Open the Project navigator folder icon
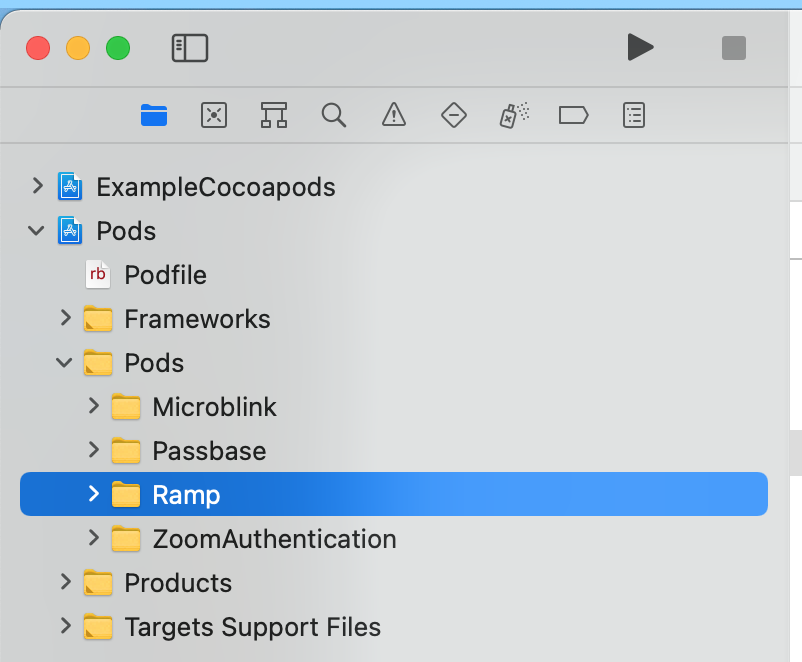The height and width of the screenshot is (662, 802). click(x=154, y=115)
